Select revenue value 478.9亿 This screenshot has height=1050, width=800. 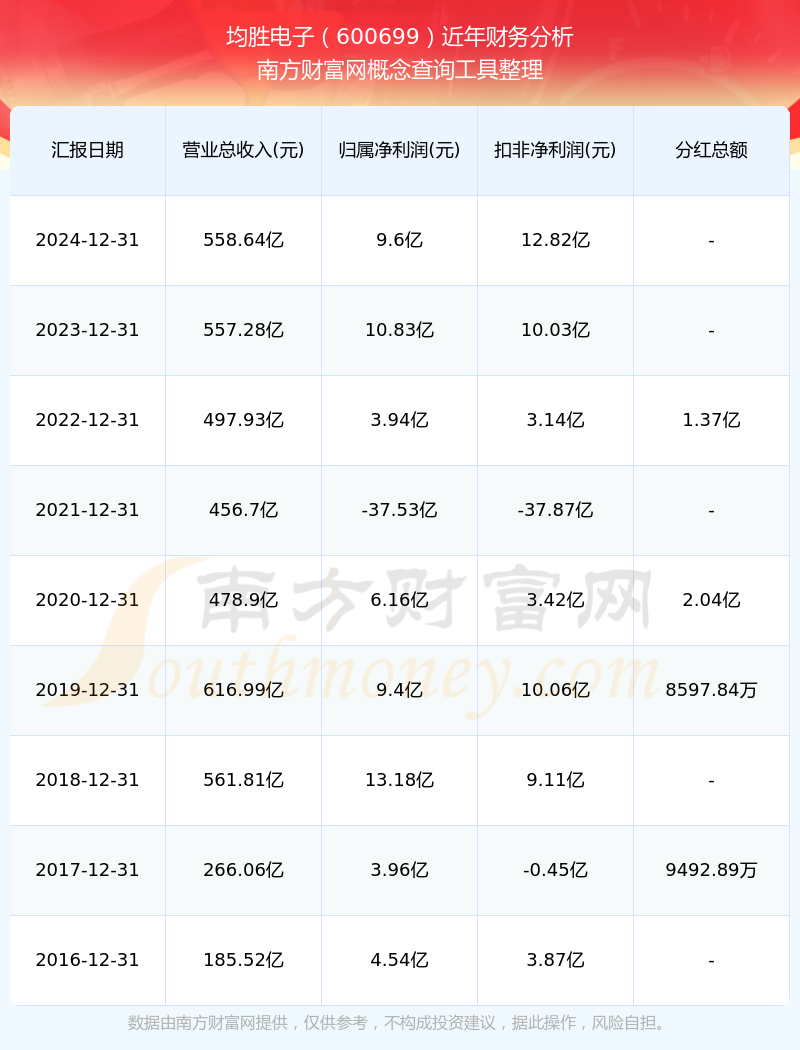tap(244, 600)
